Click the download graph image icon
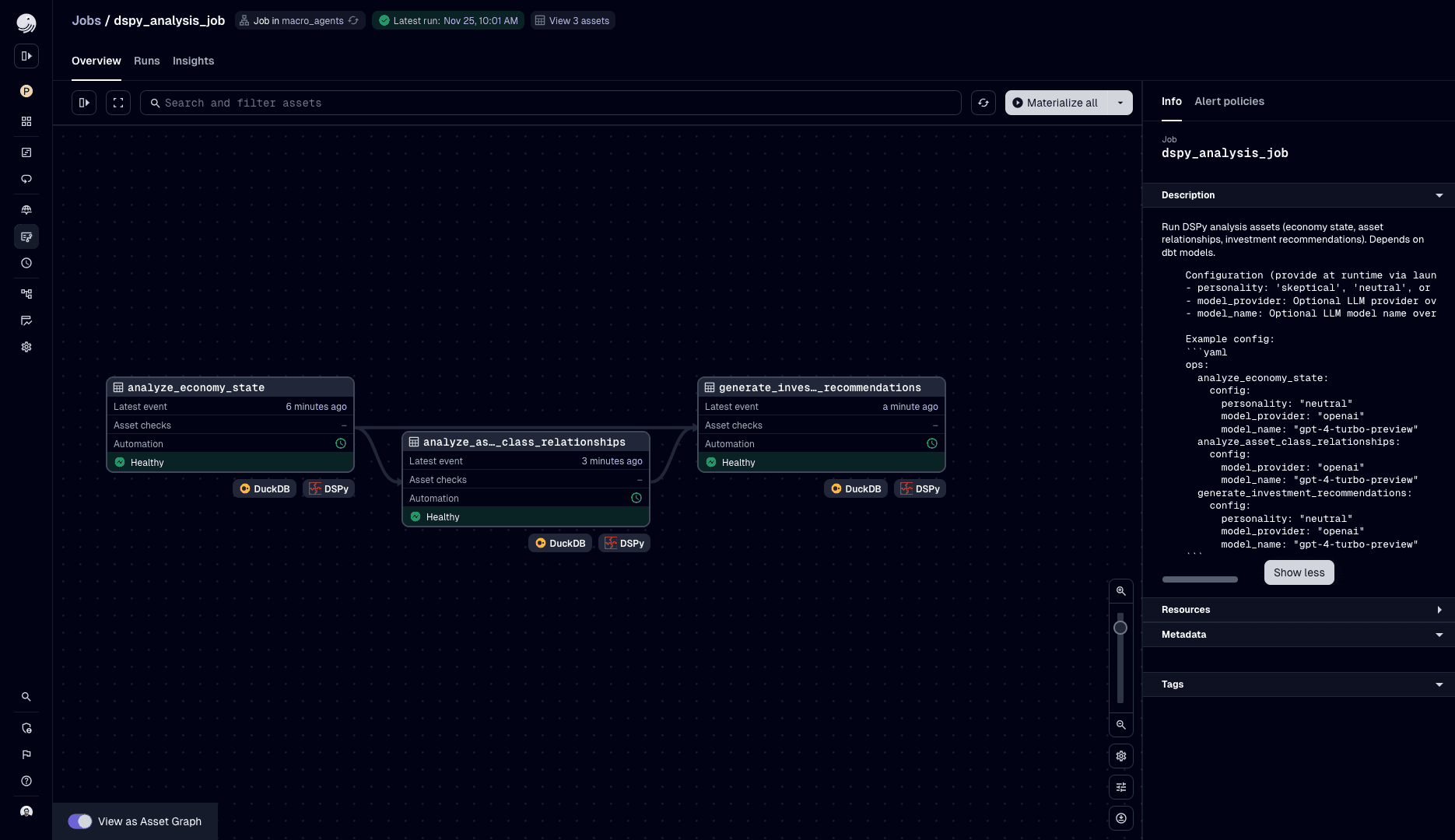Viewport: 1455px width, 840px height. (1121, 817)
